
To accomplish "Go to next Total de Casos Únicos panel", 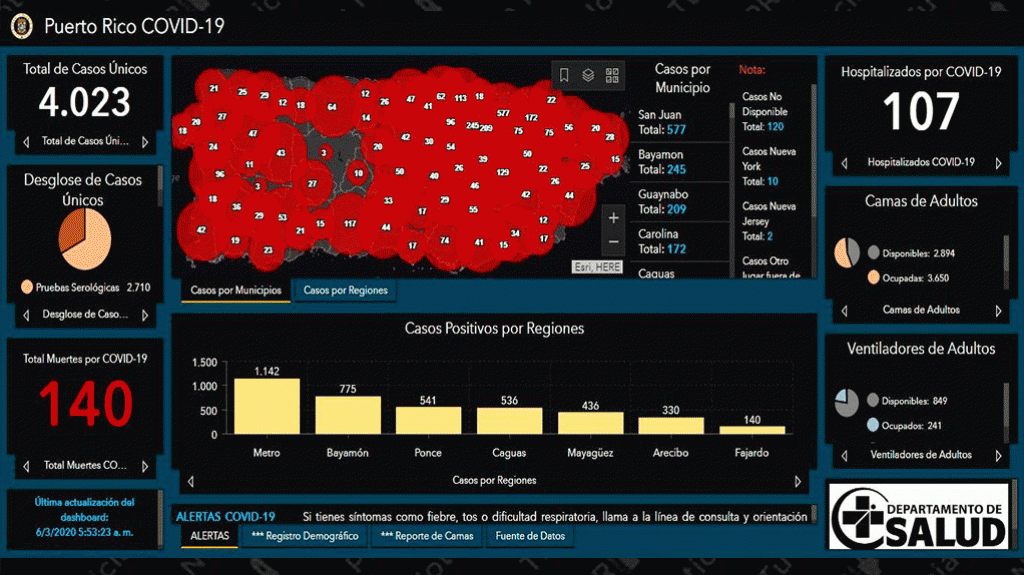I will click(145, 142).
